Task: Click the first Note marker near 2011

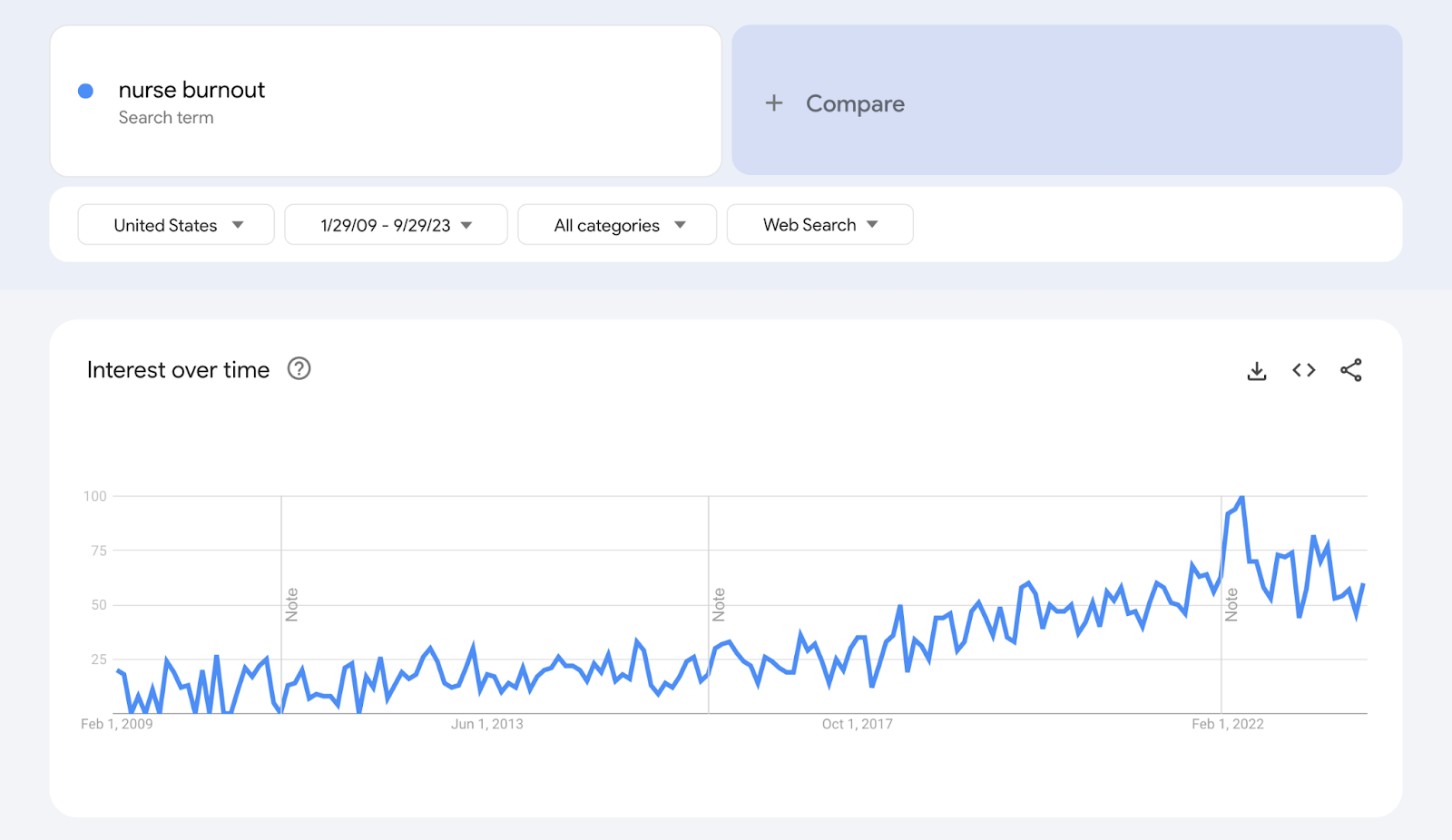Action: [x=291, y=604]
